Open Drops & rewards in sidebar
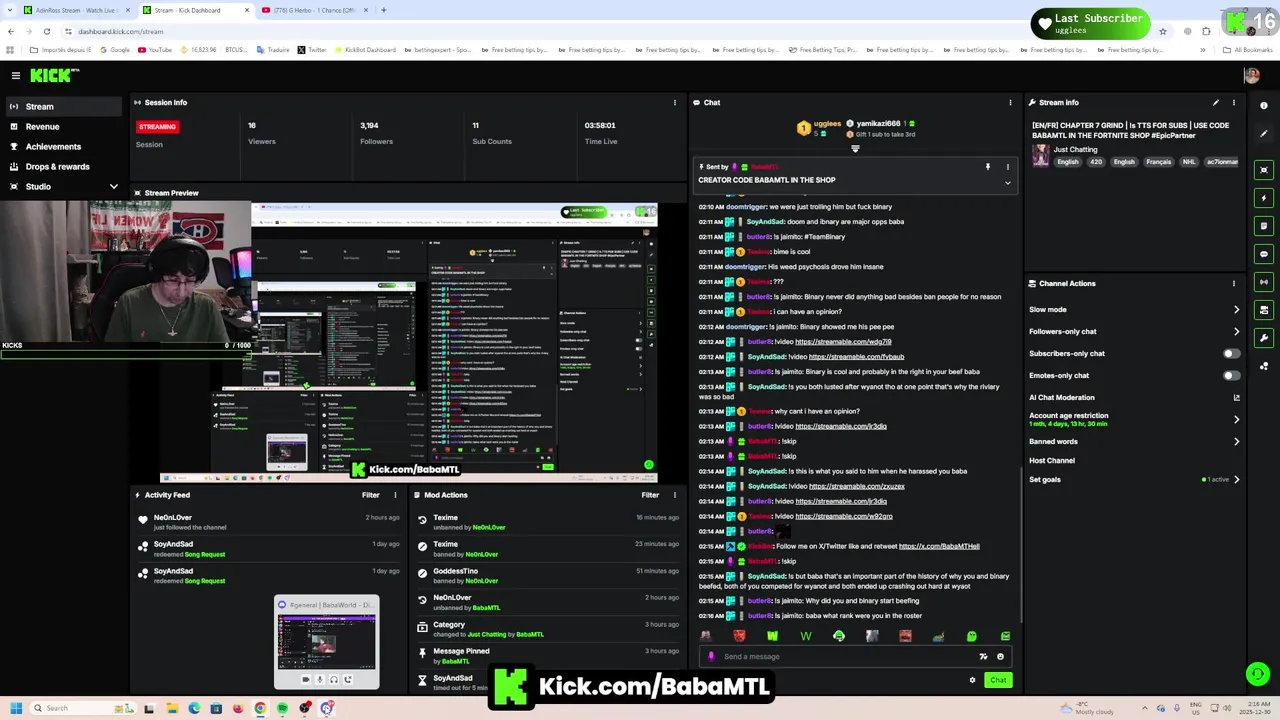This screenshot has width=1280, height=720. point(64,167)
